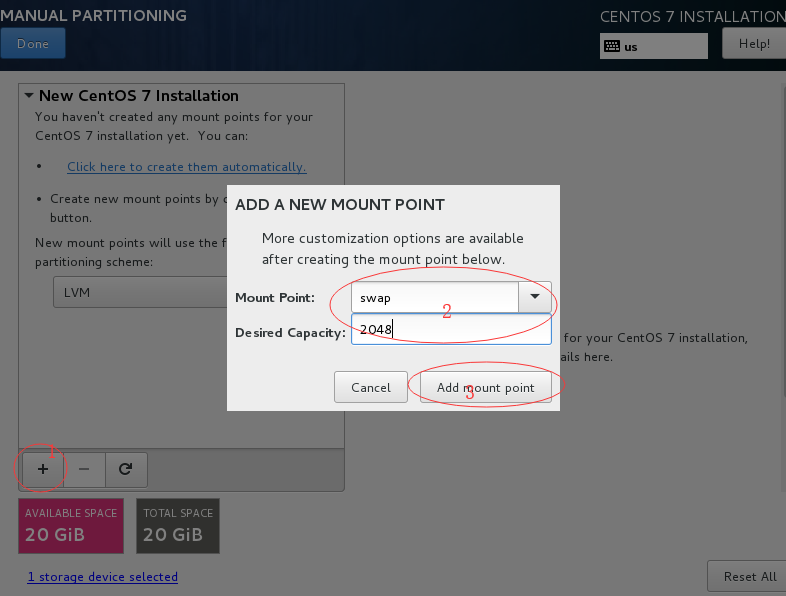
Task: Click the Done button
Action: 33,44
